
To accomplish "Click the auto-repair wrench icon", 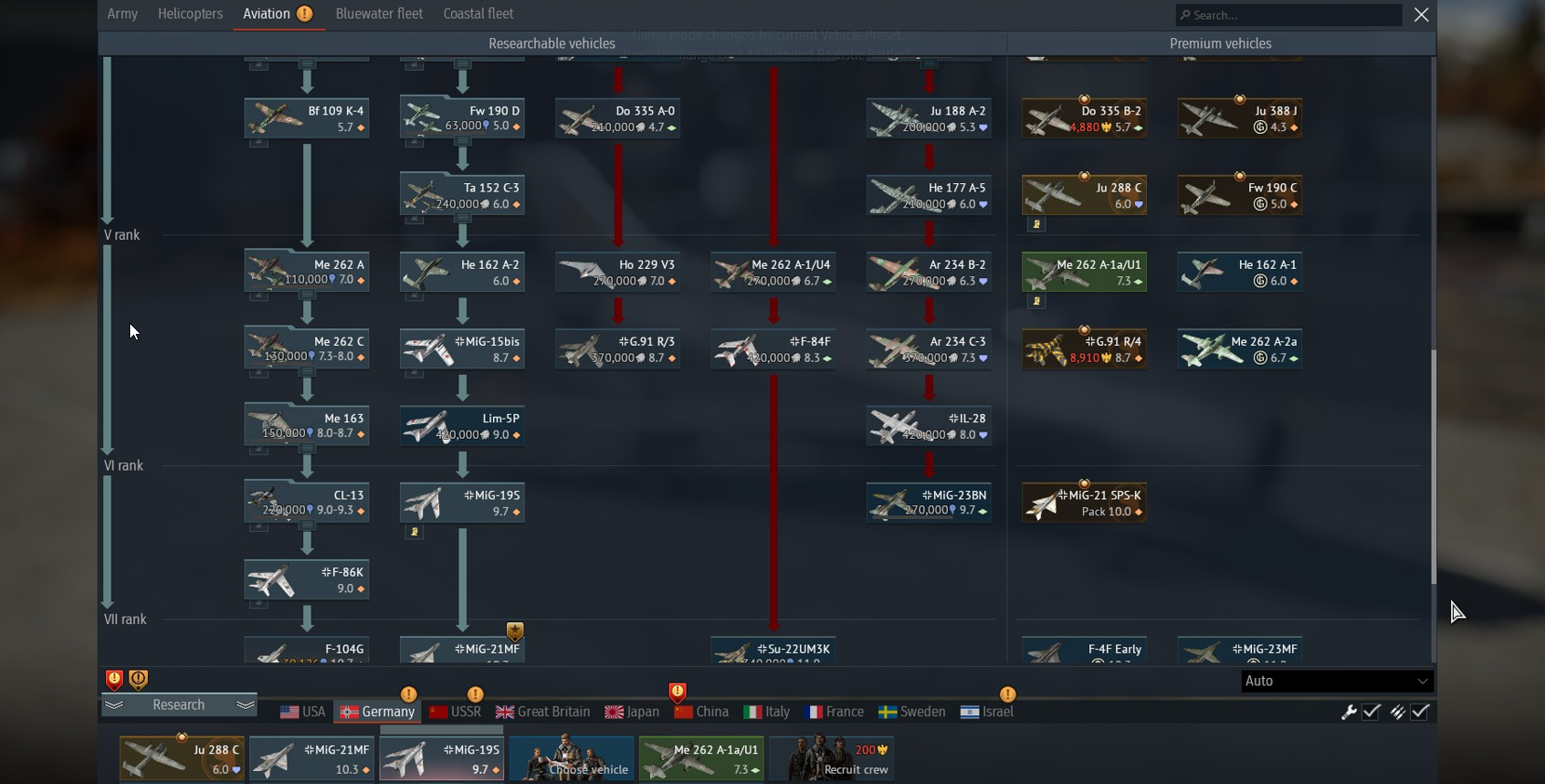I will click(1349, 711).
